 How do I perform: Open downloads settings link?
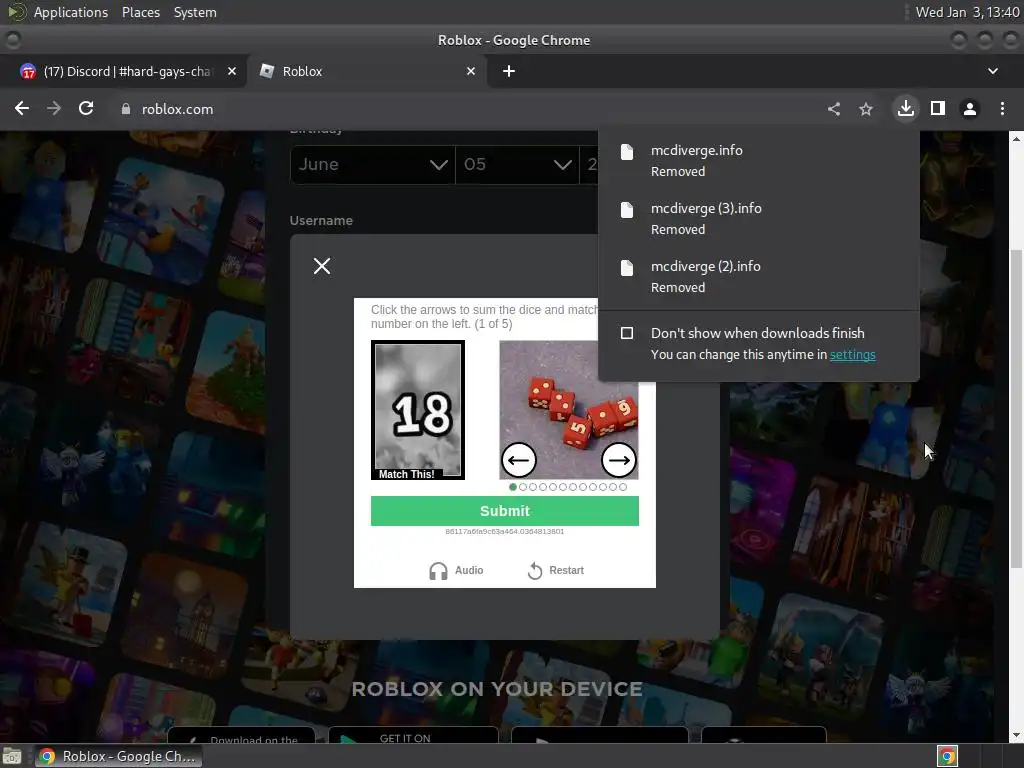[x=852, y=355]
